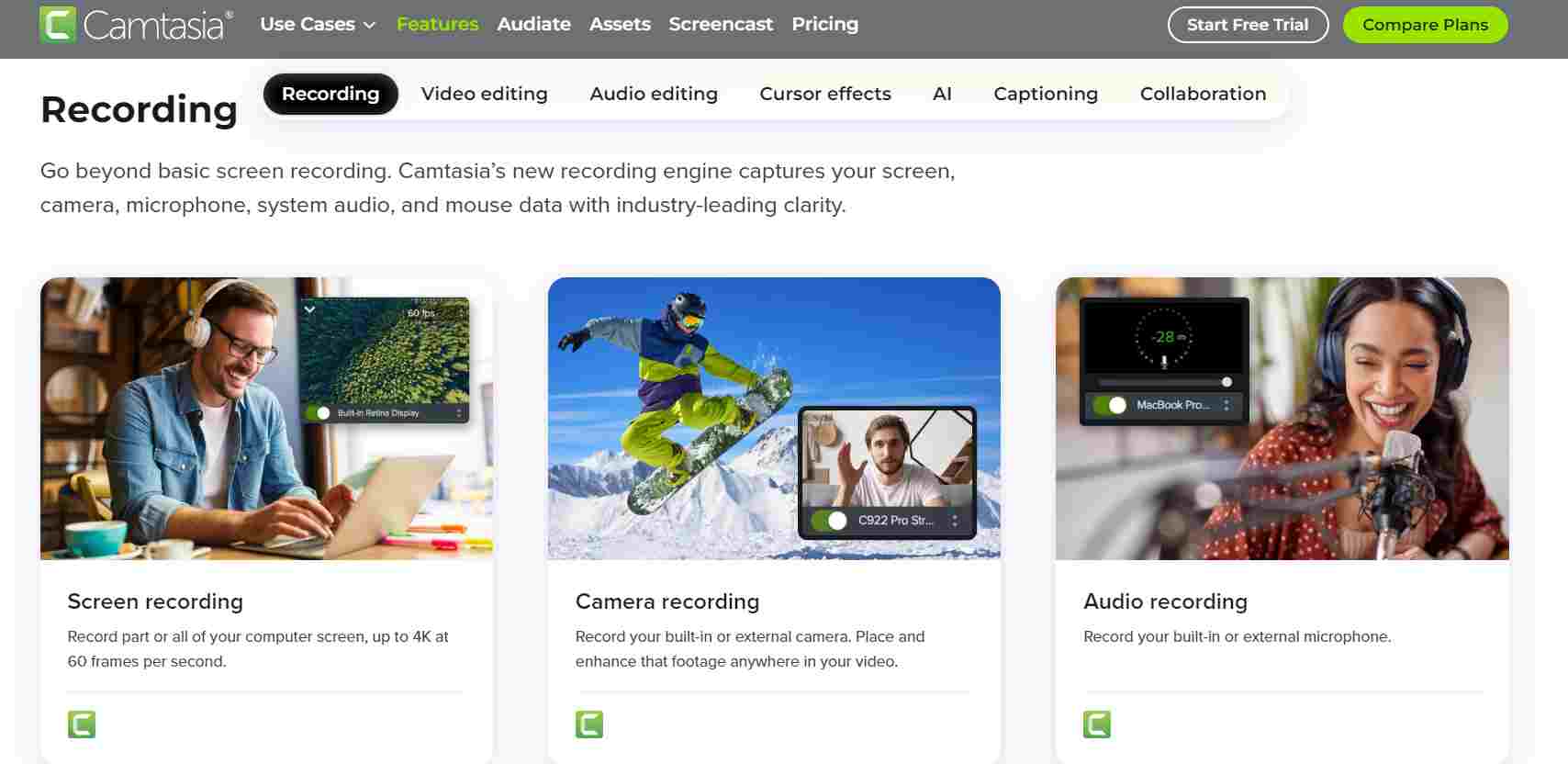Click Camtasia icon under Screen recording card

pos(82,725)
